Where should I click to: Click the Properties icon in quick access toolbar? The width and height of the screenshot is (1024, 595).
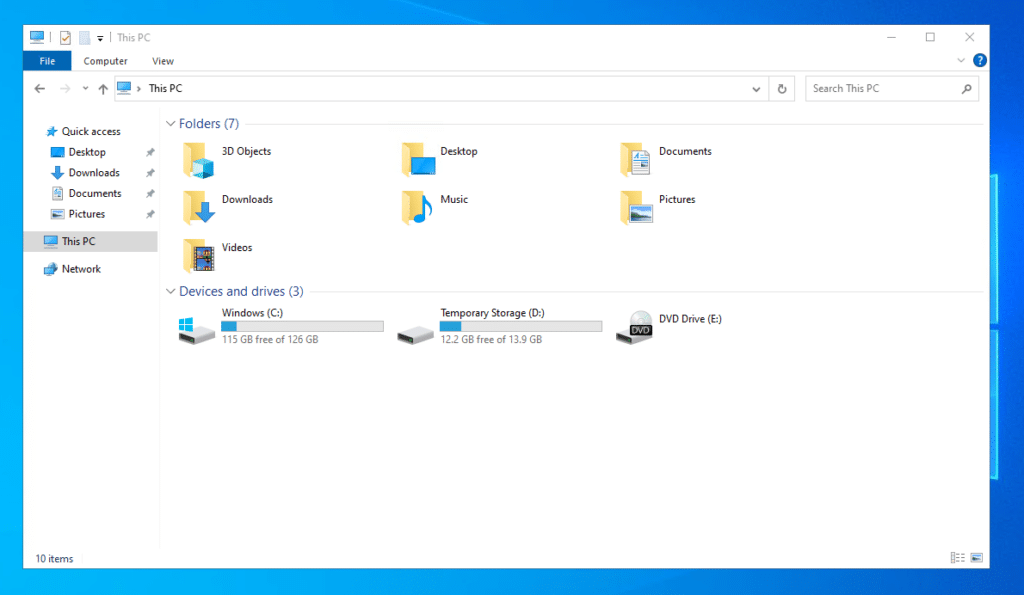[66, 38]
